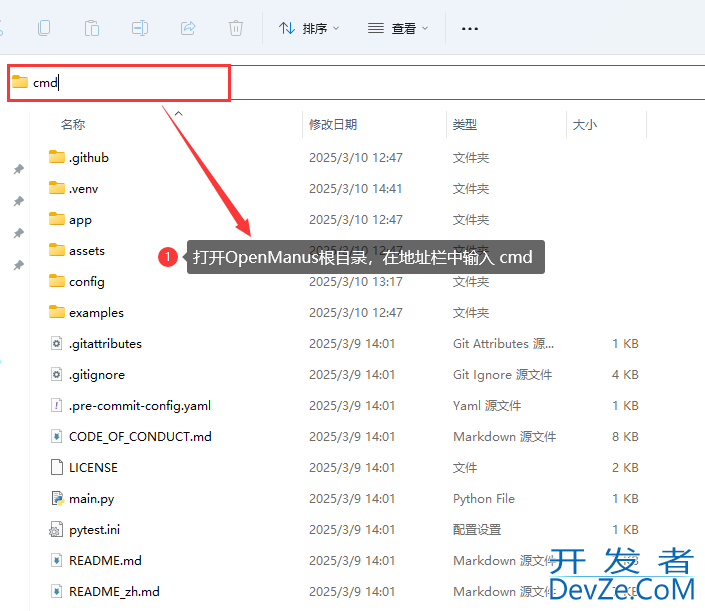Click the Python File type of main.py

pos(484,499)
